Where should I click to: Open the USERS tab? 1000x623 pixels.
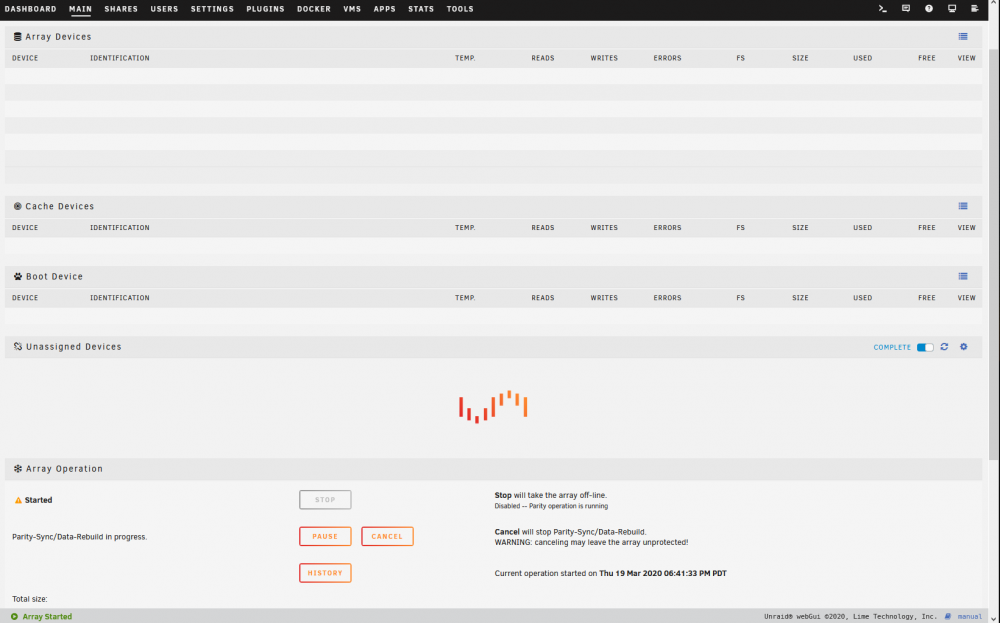point(165,9)
